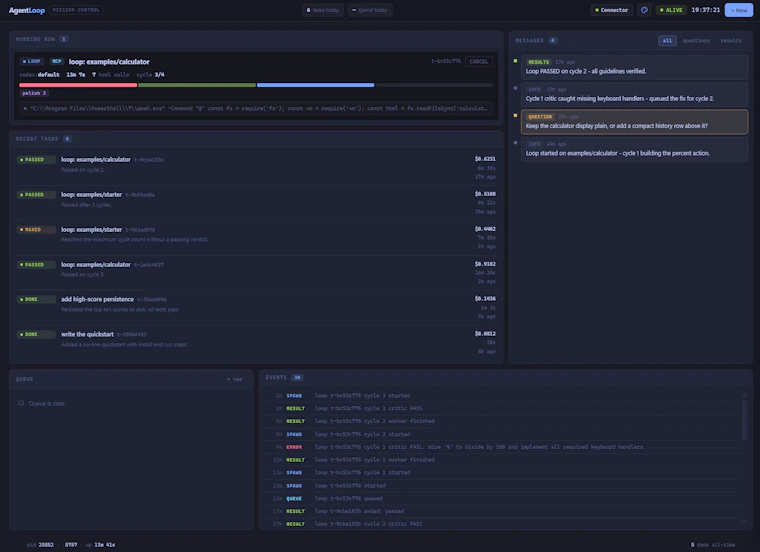Click the pid 25852 status entry
The height and width of the screenshot is (552, 760).
40,545
